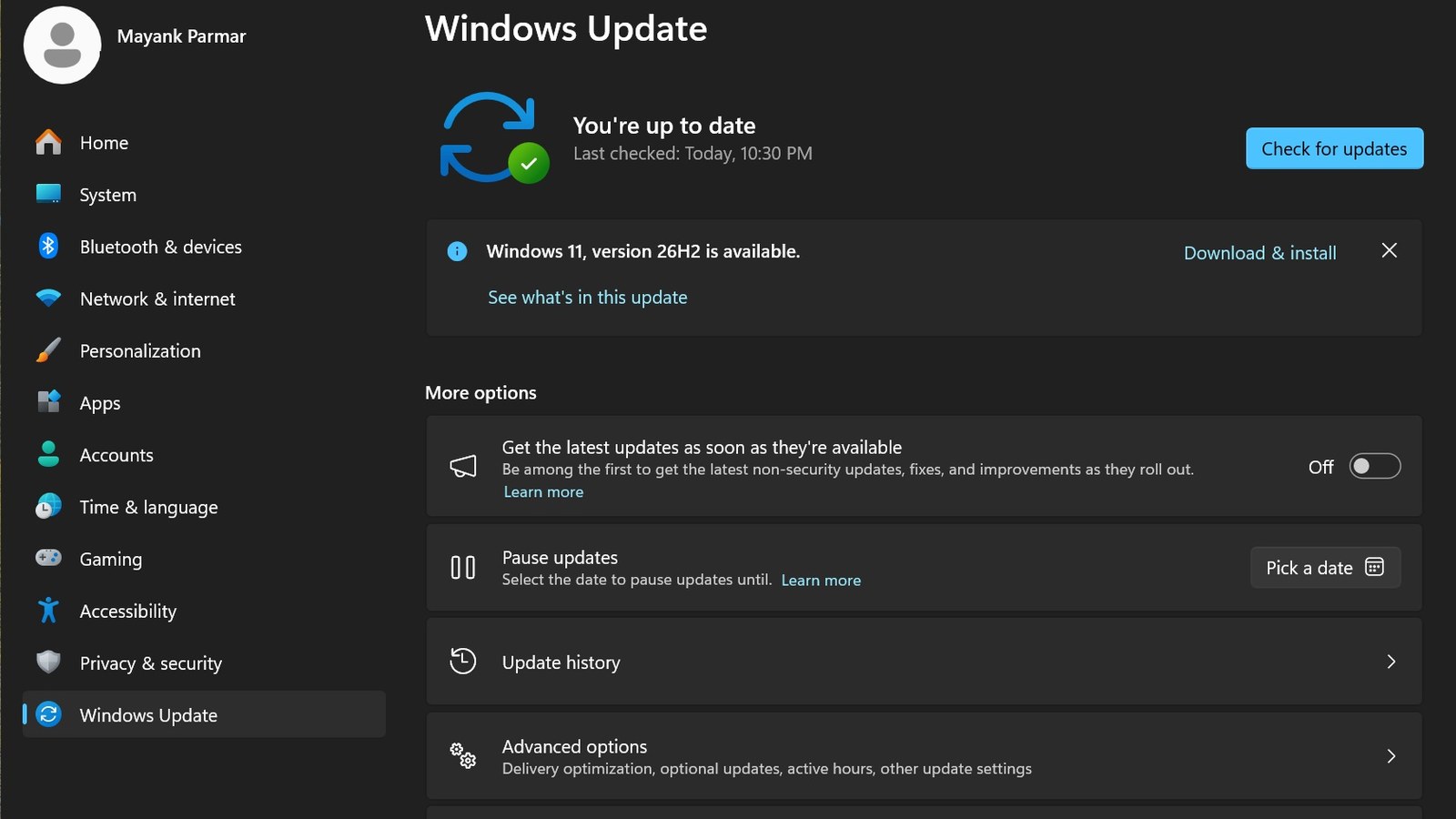Viewport: 1456px width, 819px height.
Task: Click the Network Wi-Fi icon
Action: 48,298
